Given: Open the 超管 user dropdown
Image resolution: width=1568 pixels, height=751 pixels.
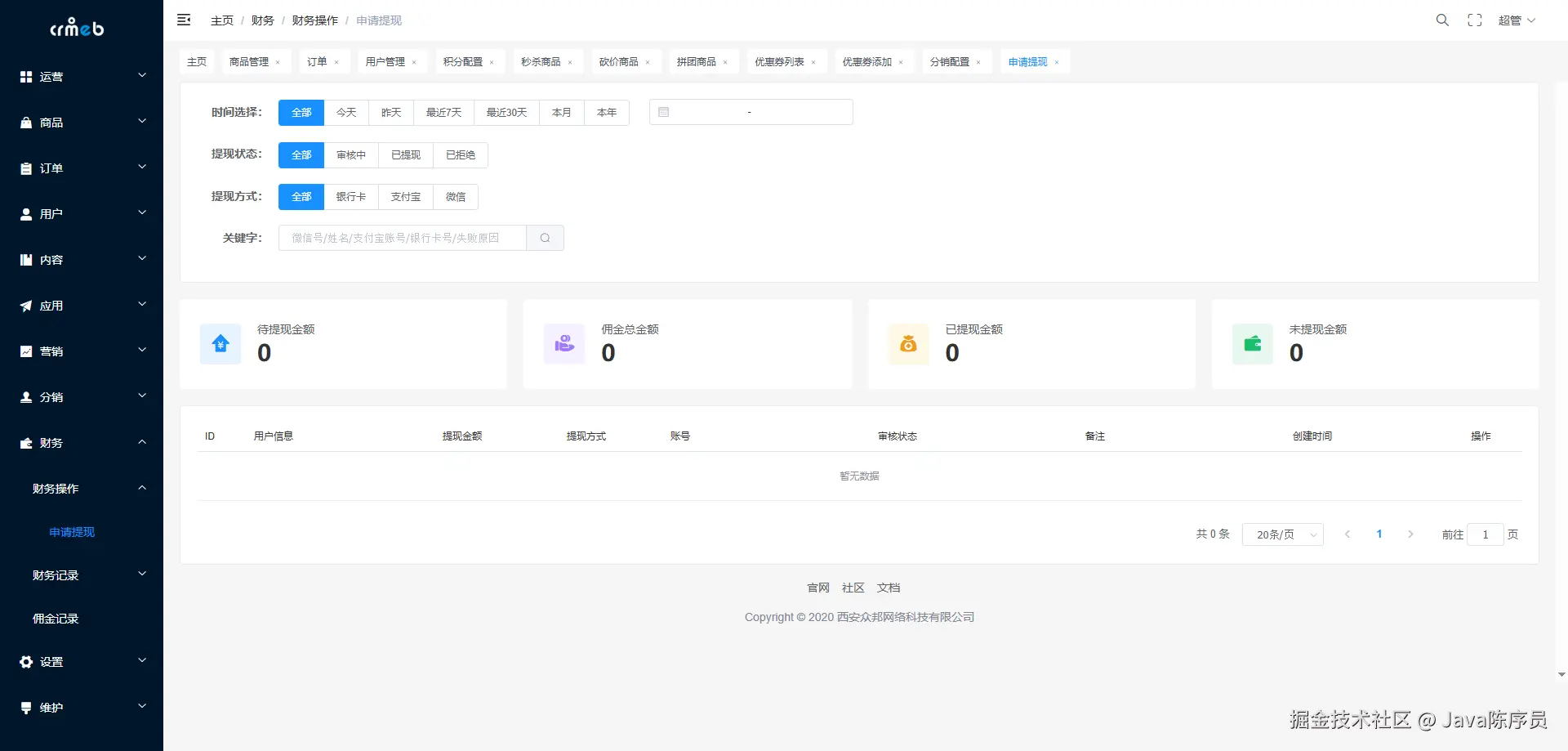Looking at the screenshot, I should click(x=1517, y=20).
